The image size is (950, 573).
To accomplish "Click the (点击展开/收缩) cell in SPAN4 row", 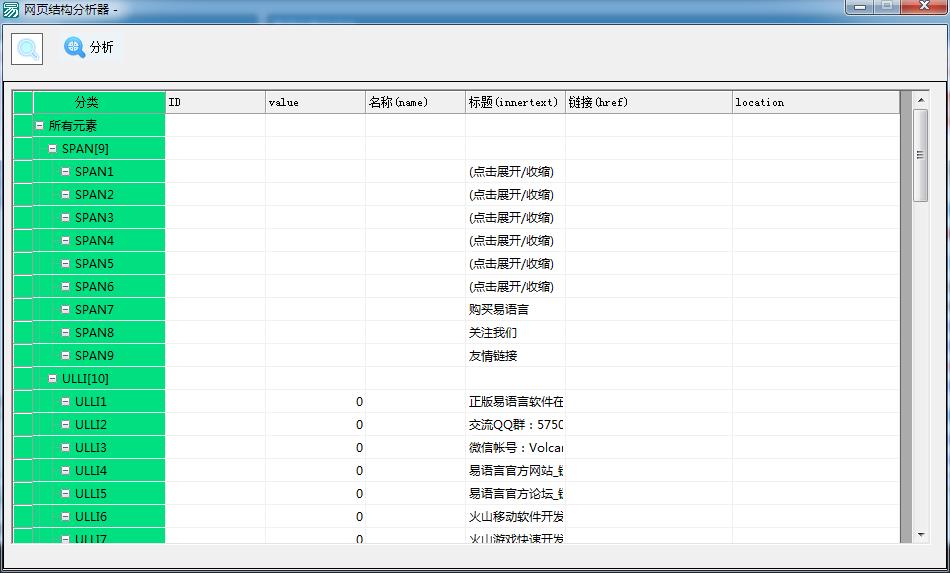I will [x=515, y=241].
